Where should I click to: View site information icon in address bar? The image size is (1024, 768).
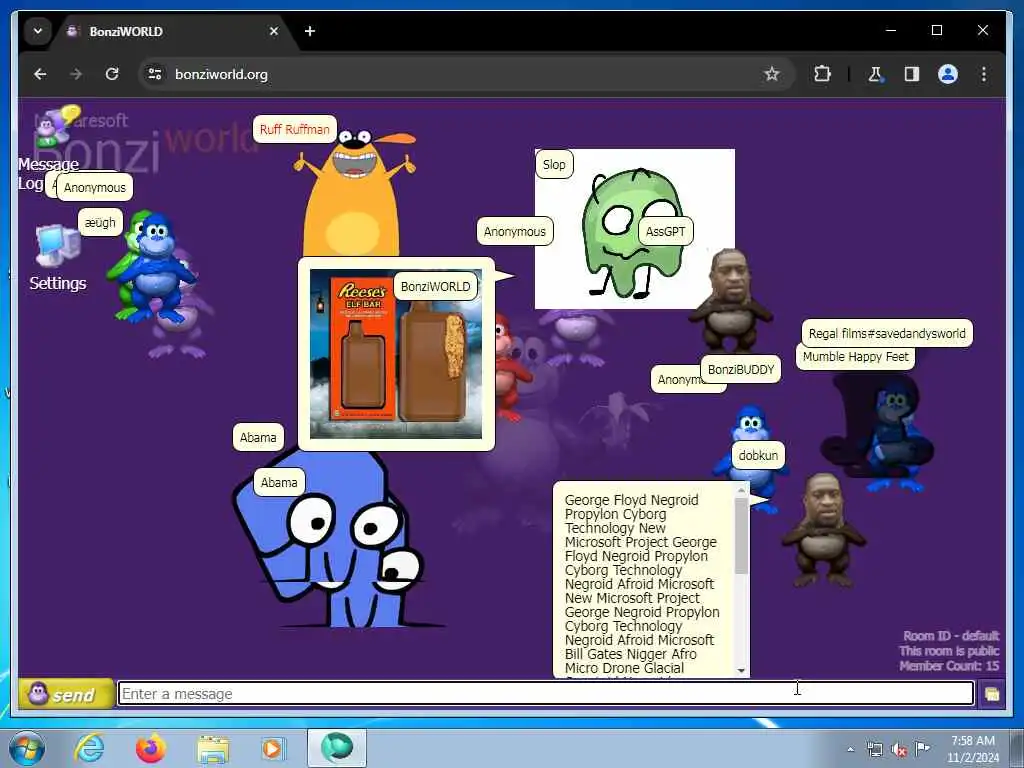(x=155, y=74)
